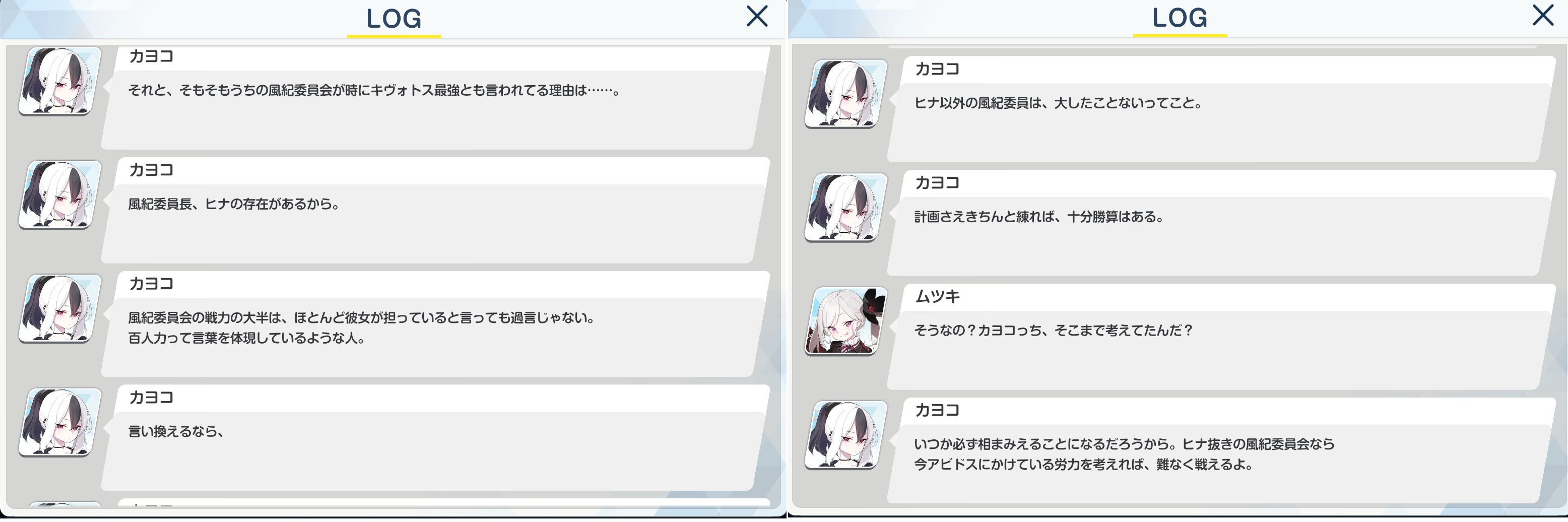Click Kayoko's avatar beside 百人力 line
Screen dimensions: 1568x522
point(59,308)
